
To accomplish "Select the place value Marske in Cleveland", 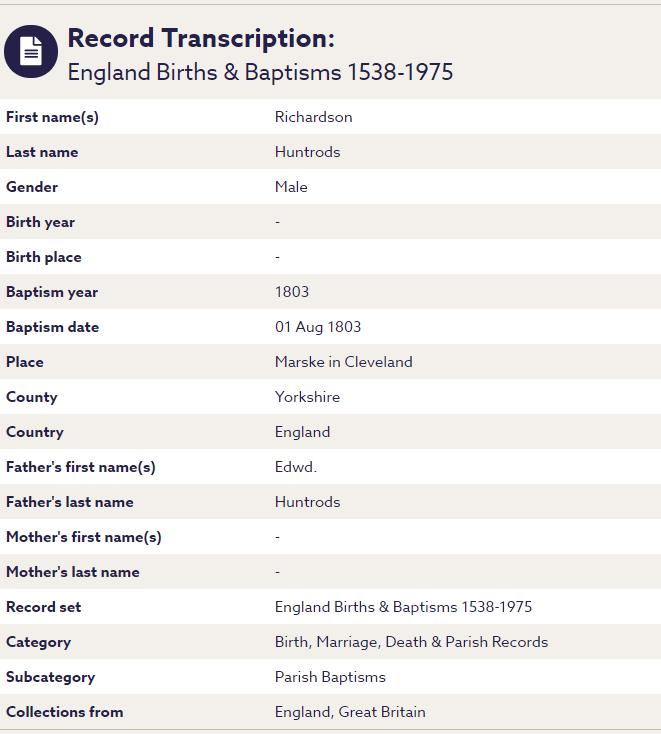I will [343, 362].
